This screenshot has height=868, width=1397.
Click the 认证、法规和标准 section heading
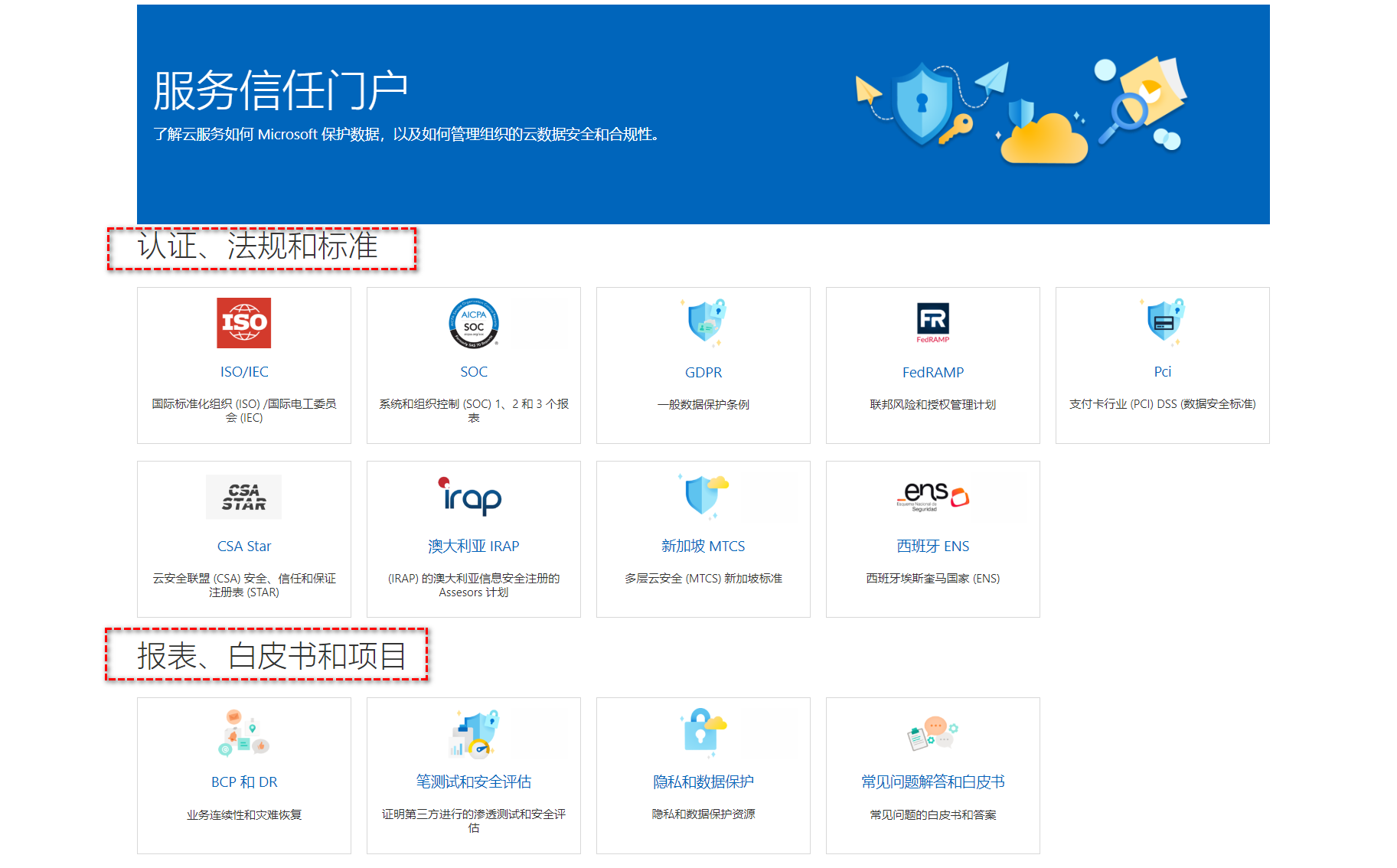[258, 246]
